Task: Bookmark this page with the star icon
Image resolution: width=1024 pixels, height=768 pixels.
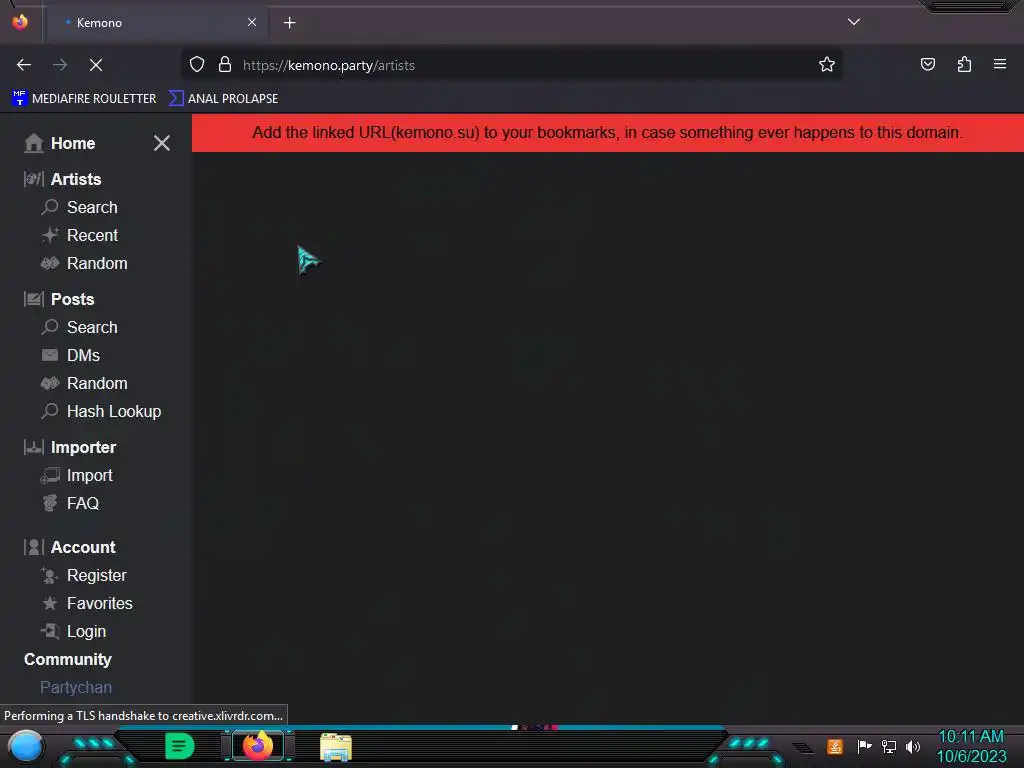Action: pos(827,65)
